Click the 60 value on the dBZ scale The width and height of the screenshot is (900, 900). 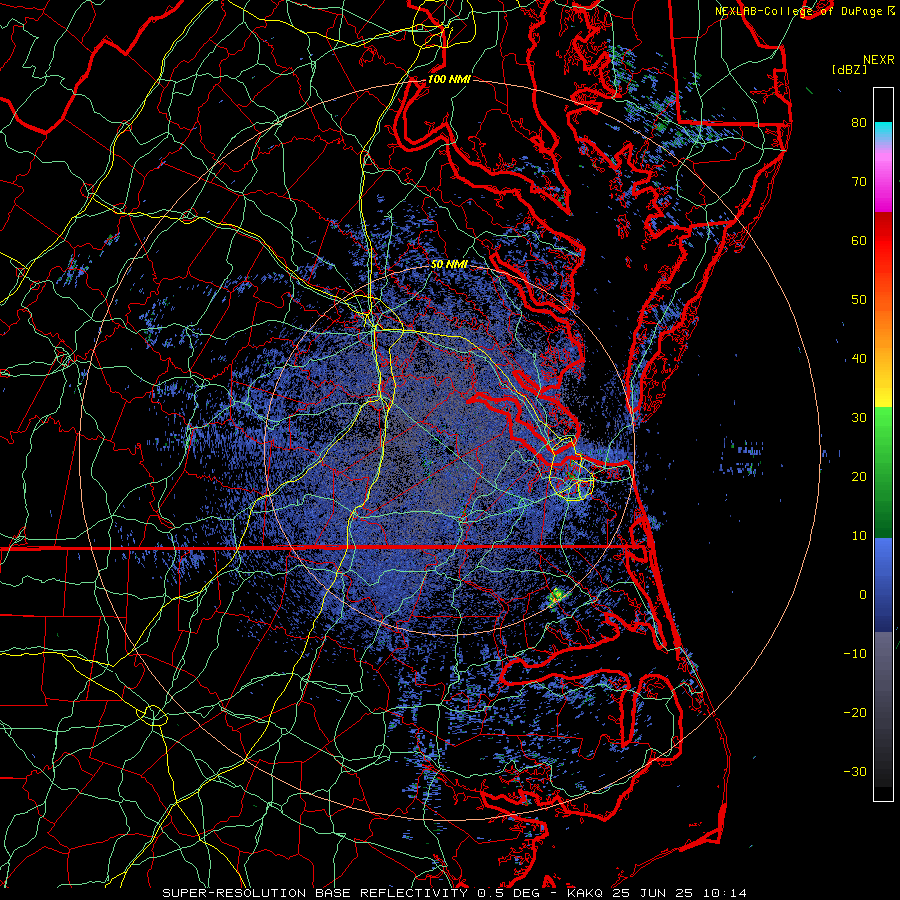pyautogui.click(x=859, y=241)
